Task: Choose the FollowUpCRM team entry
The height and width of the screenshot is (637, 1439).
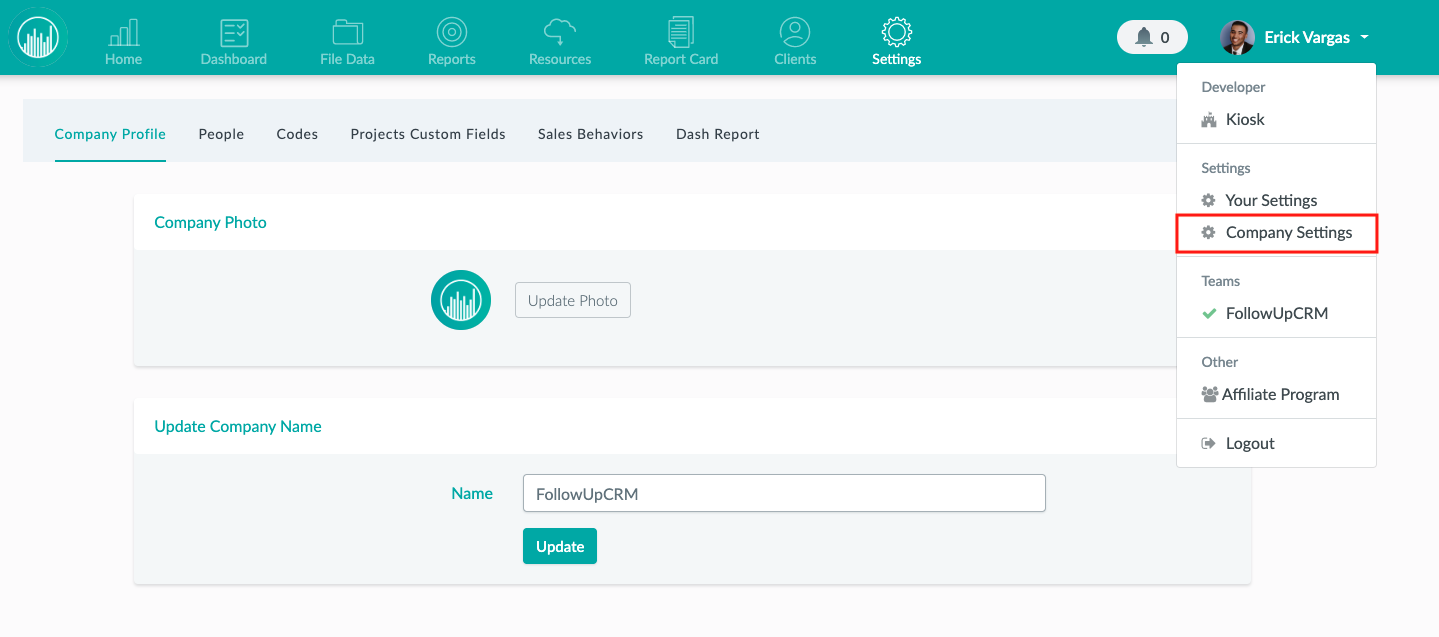Action: point(1276,313)
